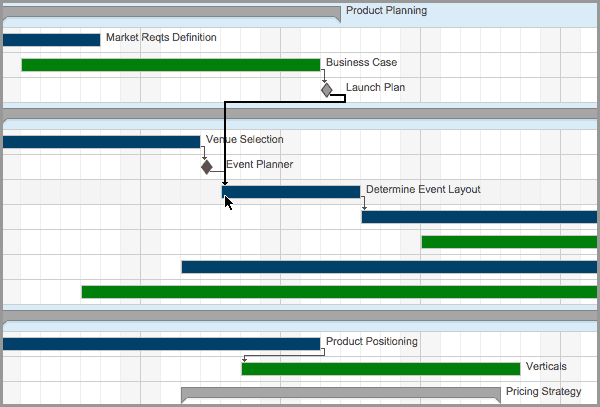This screenshot has width=600, height=407.
Task: Click the Pricing Strategy summary bar
Action: point(340,393)
